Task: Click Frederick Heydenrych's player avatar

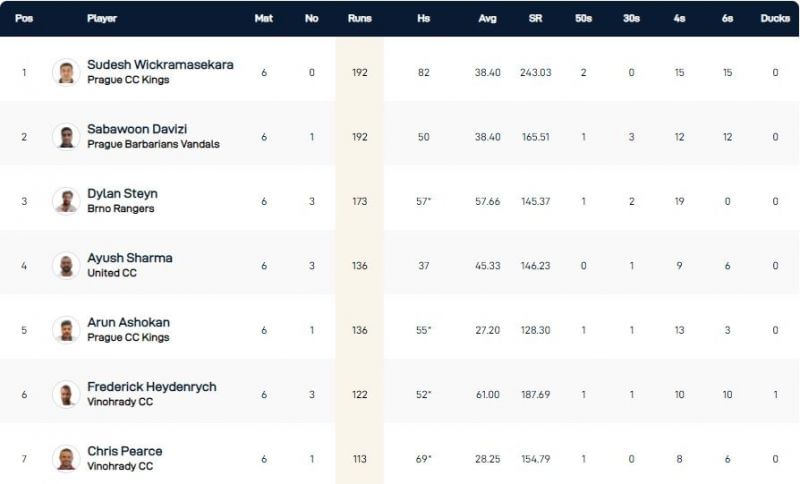Action: pos(66,394)
